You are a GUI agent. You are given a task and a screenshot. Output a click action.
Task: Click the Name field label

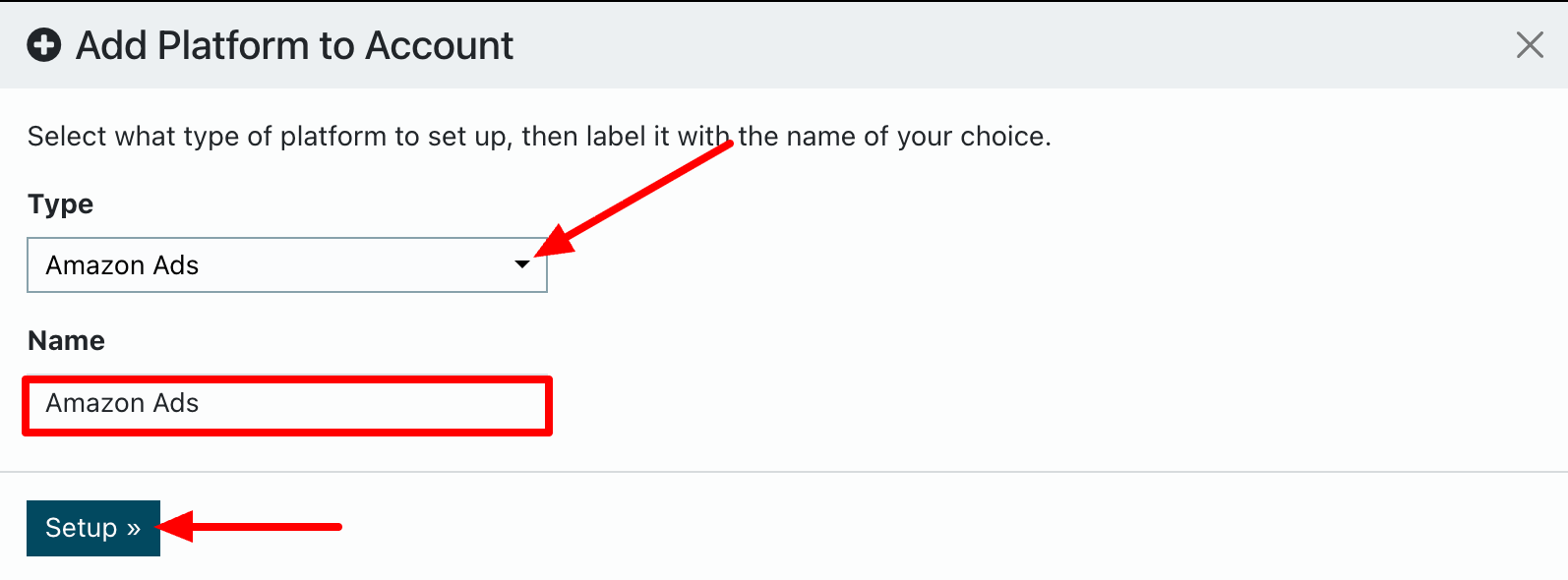(x=66, y=341)
